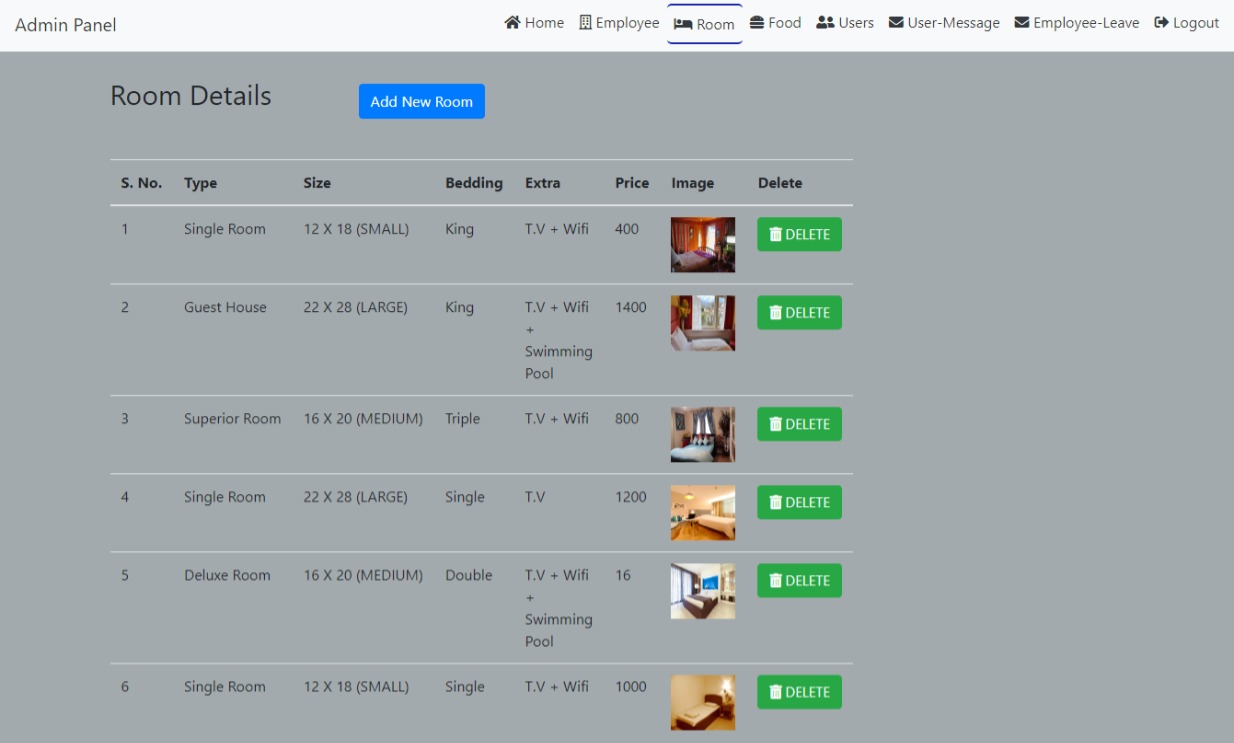
Task: Go to the Food page
Action: [x=776, y=22]
